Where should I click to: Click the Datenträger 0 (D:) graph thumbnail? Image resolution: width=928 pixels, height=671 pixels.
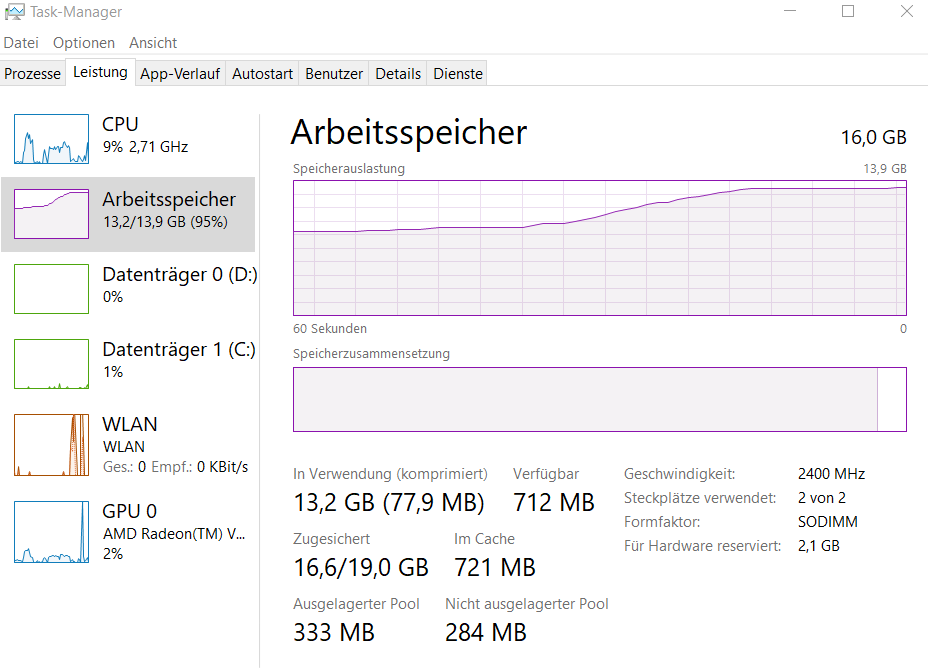click(x=51, y=289)
